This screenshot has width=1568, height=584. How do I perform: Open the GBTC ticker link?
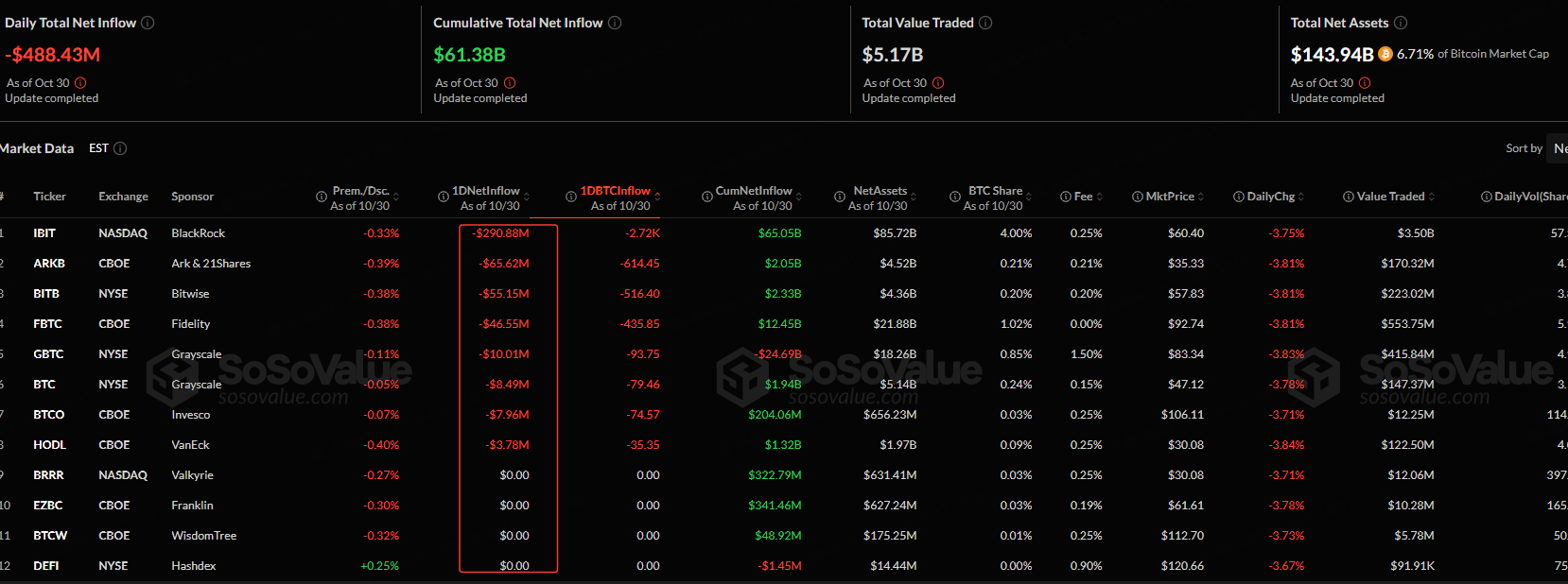[x=48, y=354]
